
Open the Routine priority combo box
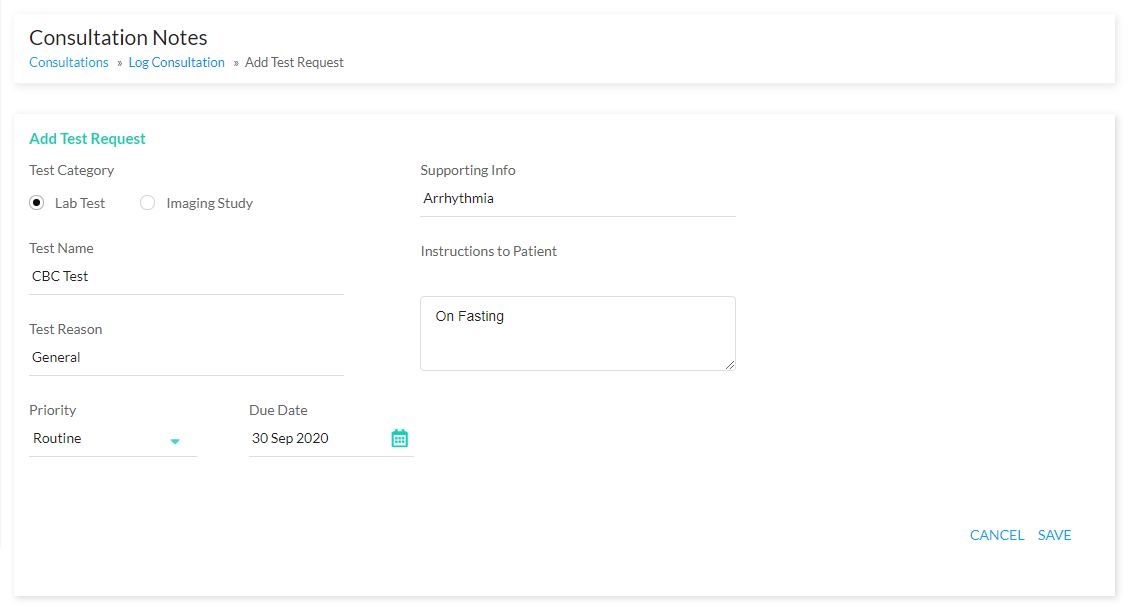point(112,439)
